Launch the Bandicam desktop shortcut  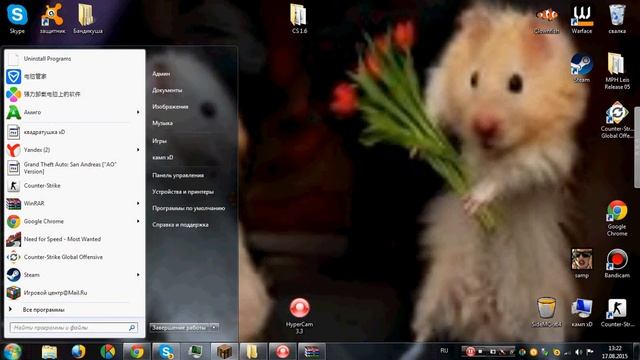pyautogui.click(x=617, y=264)
